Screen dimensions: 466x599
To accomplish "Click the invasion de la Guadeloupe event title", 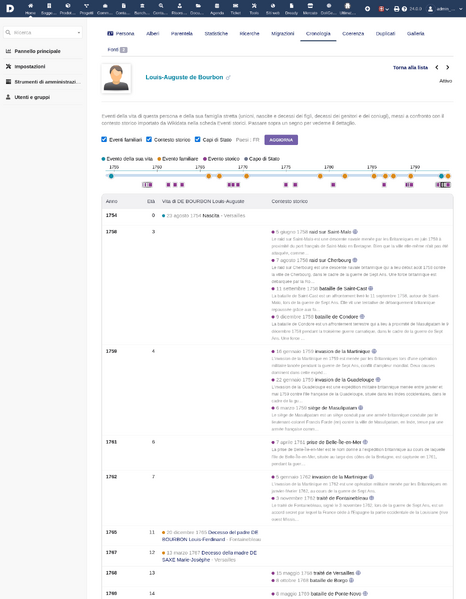I will click(x=344, y=380).
